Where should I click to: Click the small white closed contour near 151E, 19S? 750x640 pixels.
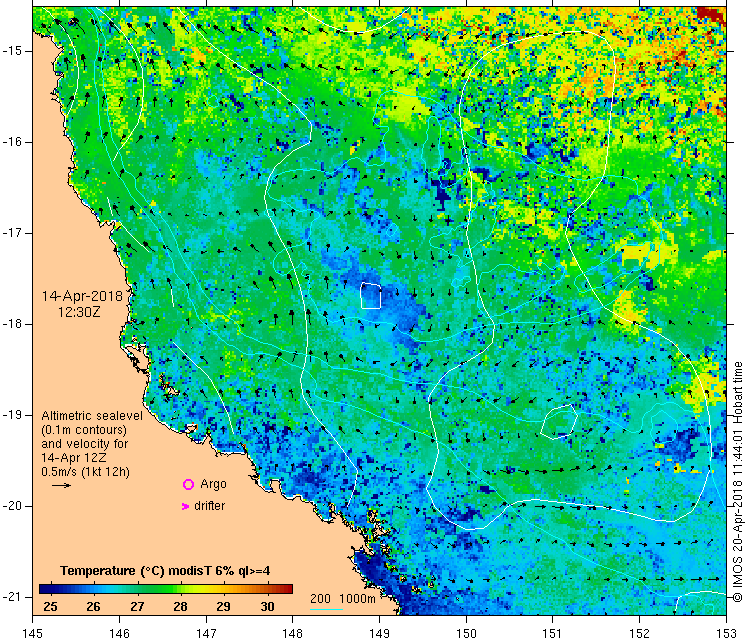(559, 422)
